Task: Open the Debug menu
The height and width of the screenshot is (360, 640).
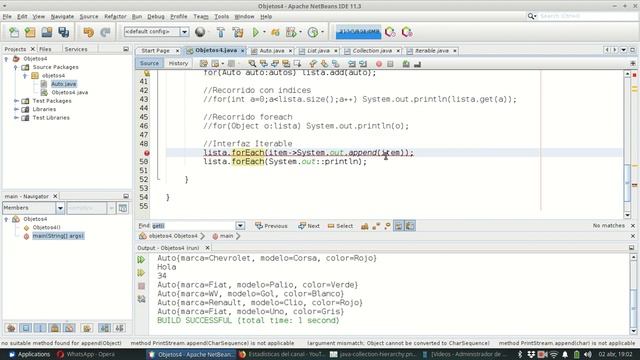Action: (156, 17)
